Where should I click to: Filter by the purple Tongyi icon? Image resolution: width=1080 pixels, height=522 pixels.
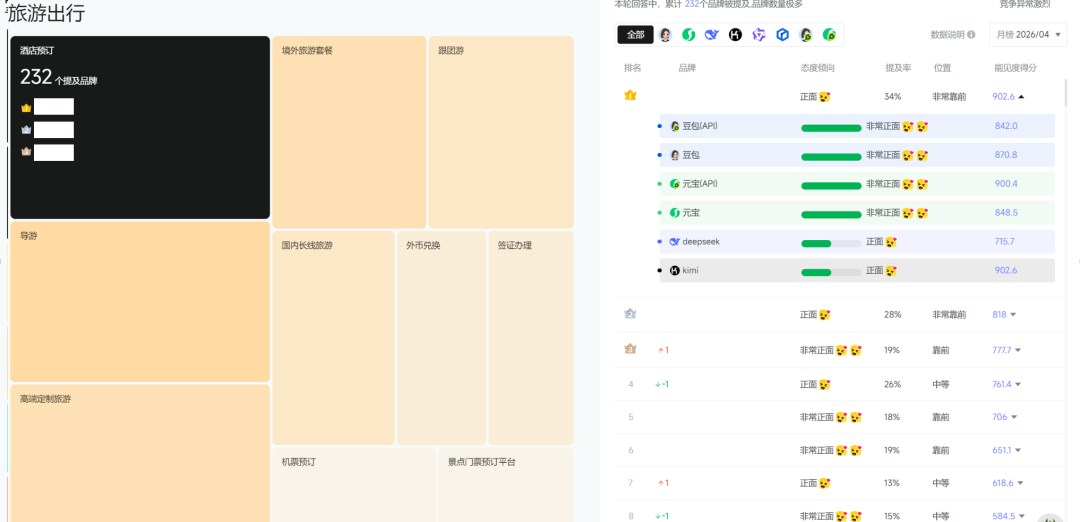(759, 34)
